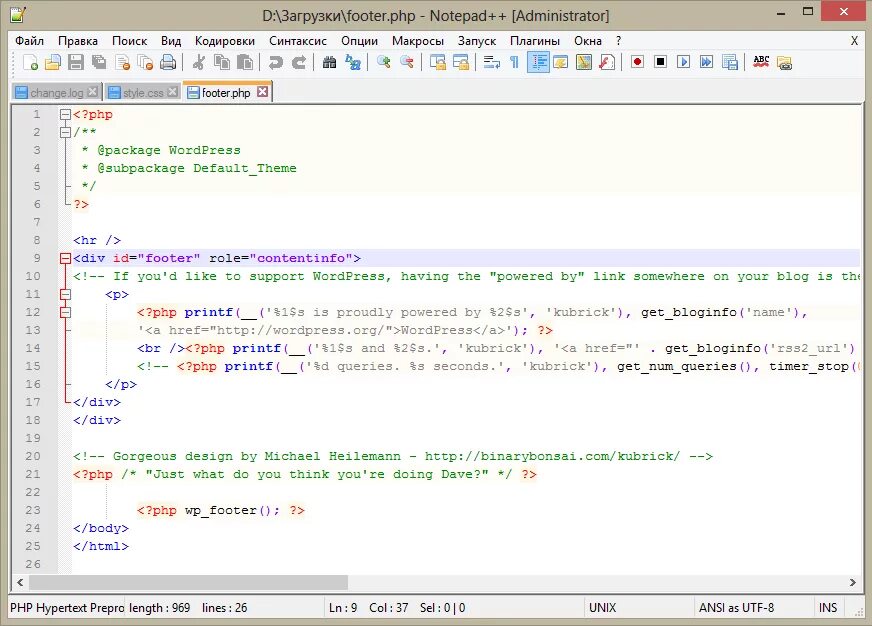Toggle the function list icon
This screenshot has width=872, height=626.
[x=607, y=62]
